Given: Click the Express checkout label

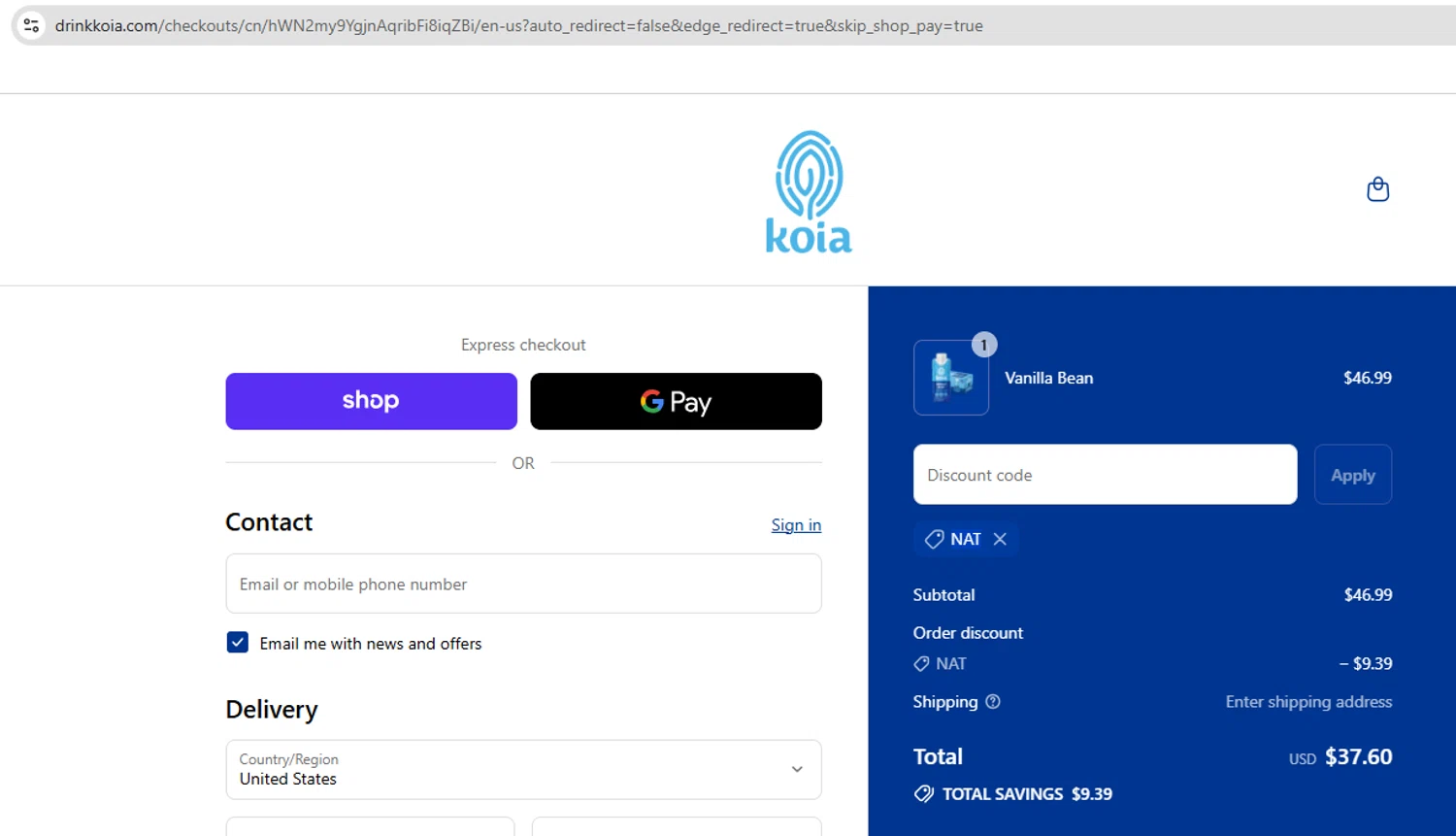Looking at the screenshot, I should tap(523, 345).
